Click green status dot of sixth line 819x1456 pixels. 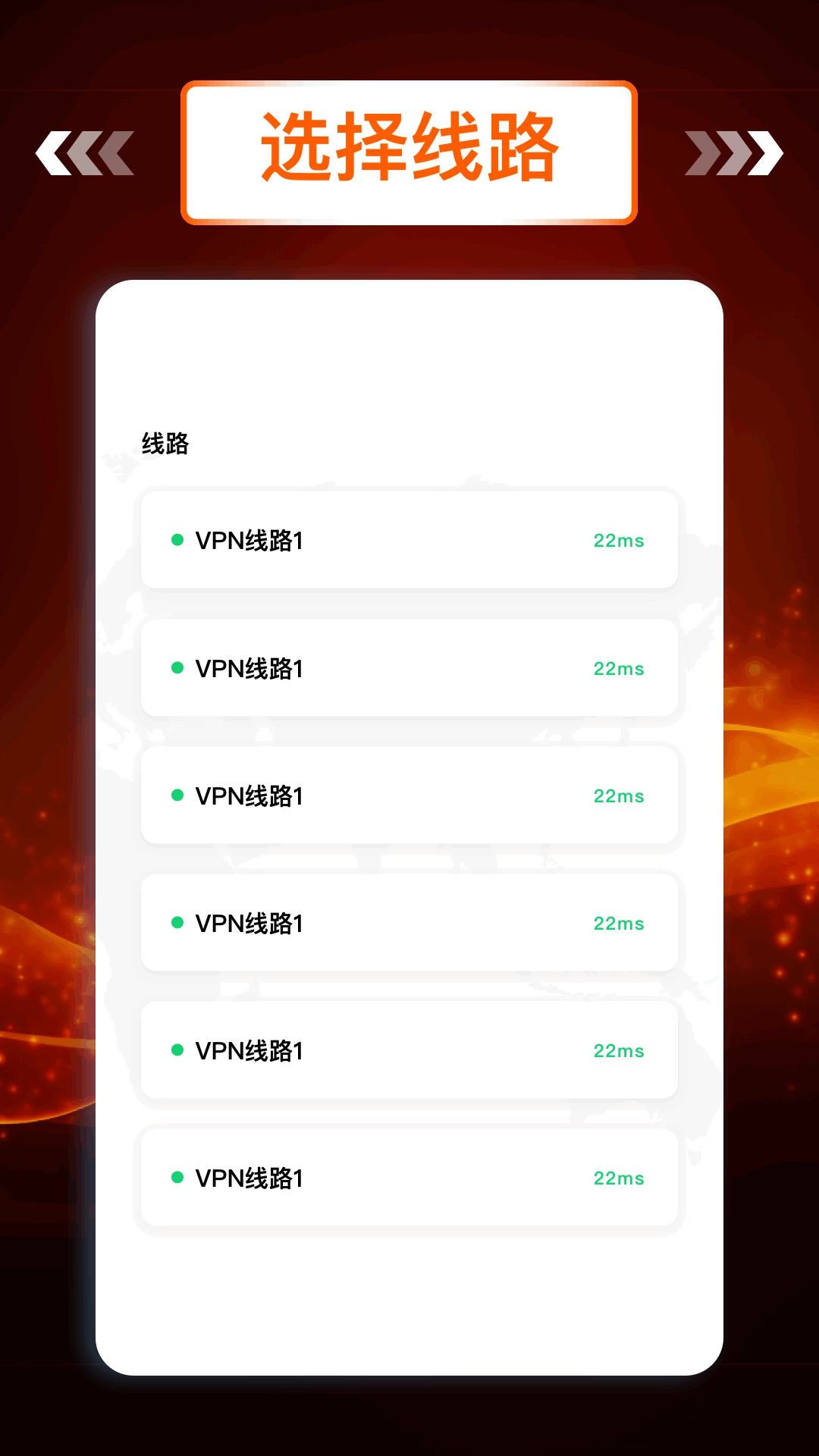click(x=177, y=1177)
